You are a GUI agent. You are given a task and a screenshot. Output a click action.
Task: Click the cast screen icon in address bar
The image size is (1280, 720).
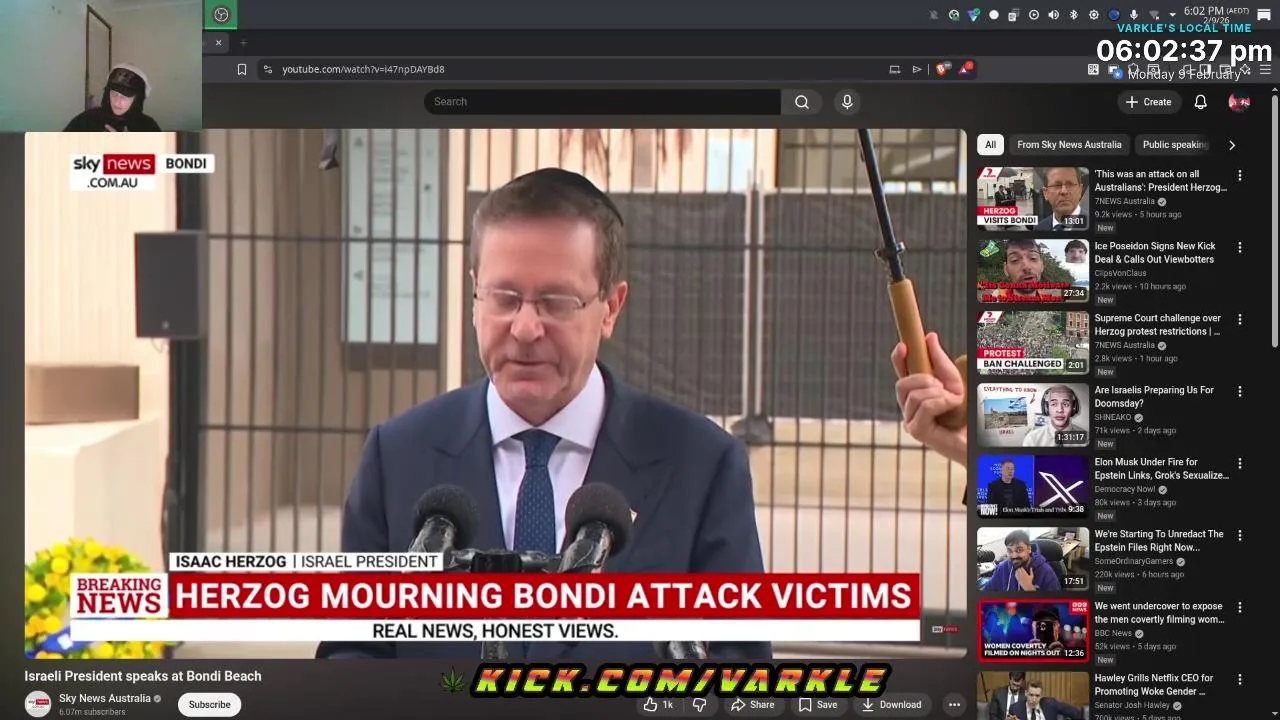[x=894, y=69]
